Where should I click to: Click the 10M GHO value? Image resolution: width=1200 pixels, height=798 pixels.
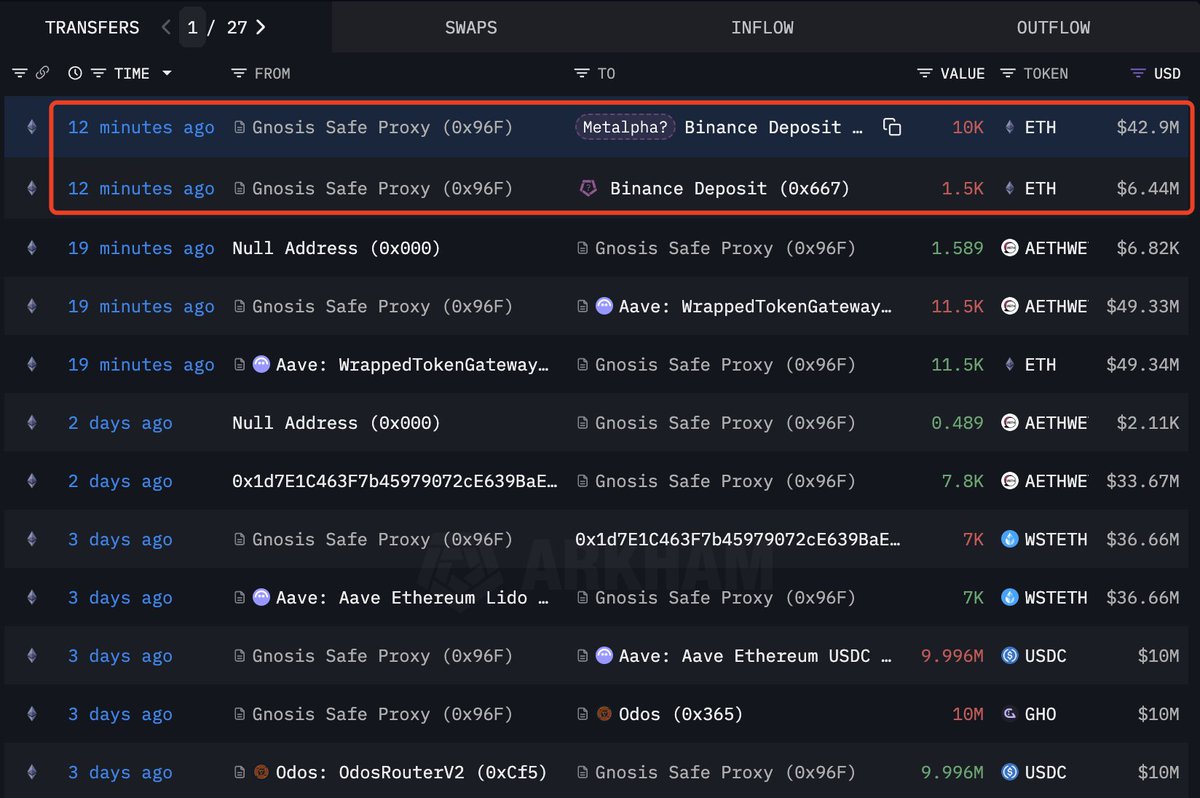[968, 714]
